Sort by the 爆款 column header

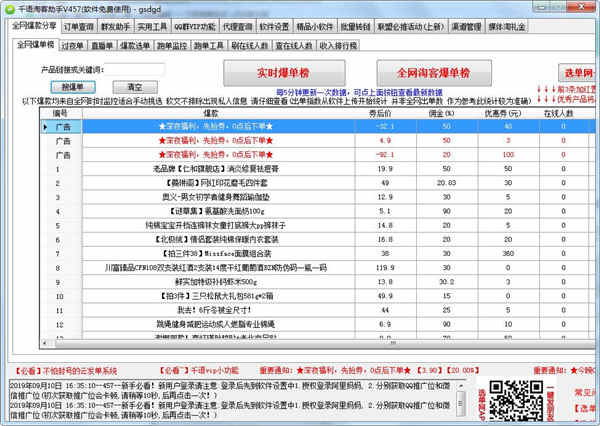(x=218, y=113)
